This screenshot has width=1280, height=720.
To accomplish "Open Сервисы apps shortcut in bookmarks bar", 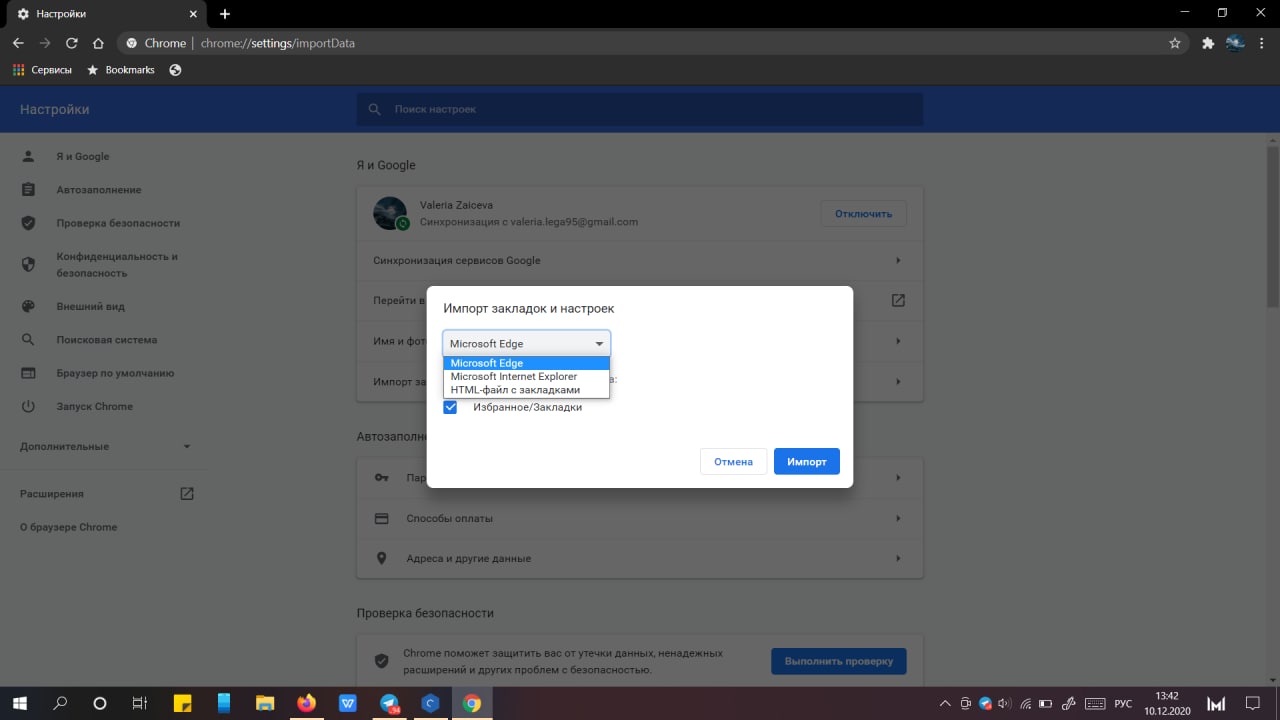I will [42, 70].
